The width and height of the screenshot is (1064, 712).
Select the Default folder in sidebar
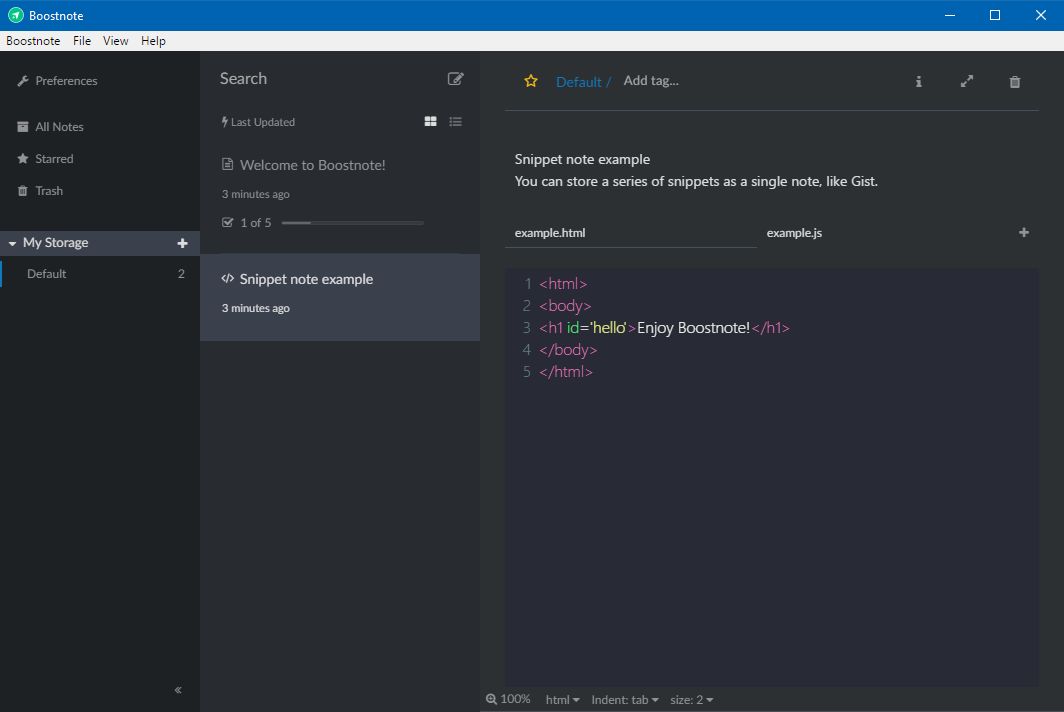click(x=100, y=274)
